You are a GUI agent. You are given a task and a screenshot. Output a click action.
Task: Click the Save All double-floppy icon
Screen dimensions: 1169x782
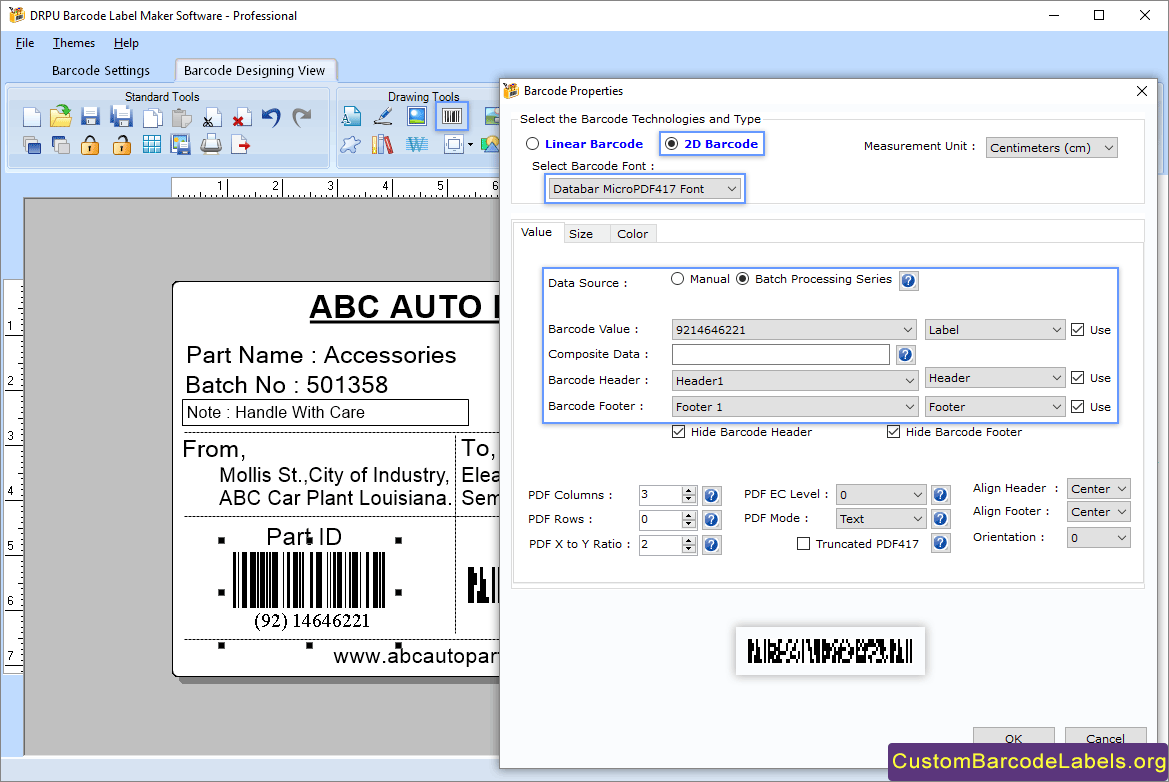point(121,116)
